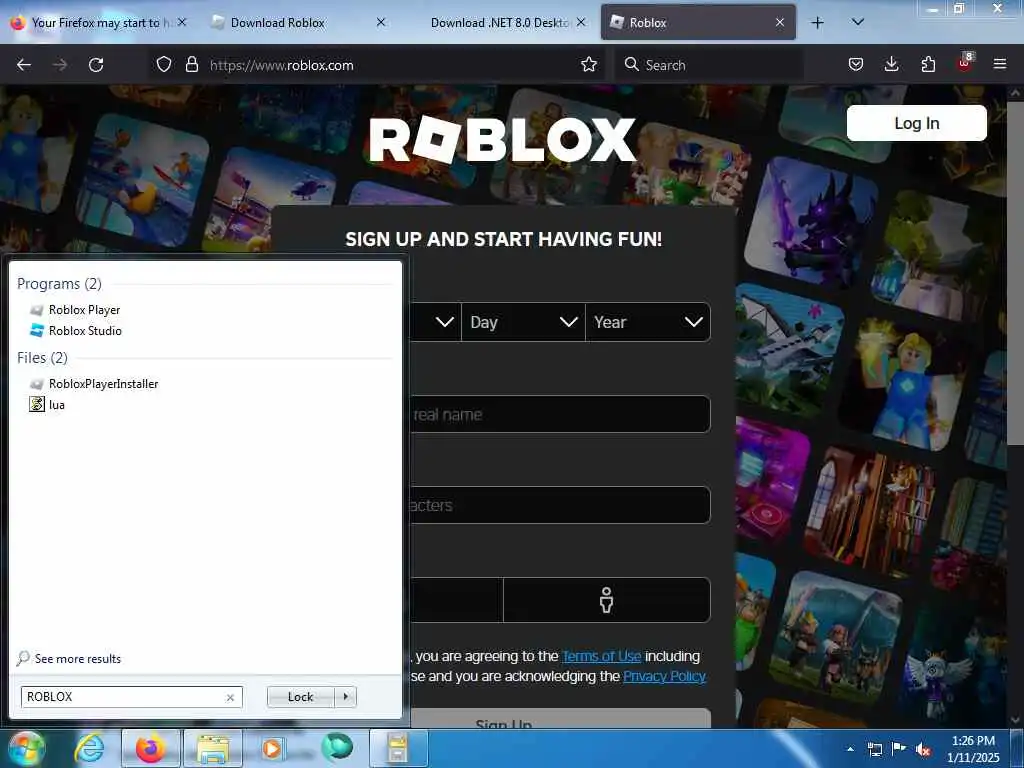Reload the roblox.com page
The image size is (1024, 768).
pos(96,65)
